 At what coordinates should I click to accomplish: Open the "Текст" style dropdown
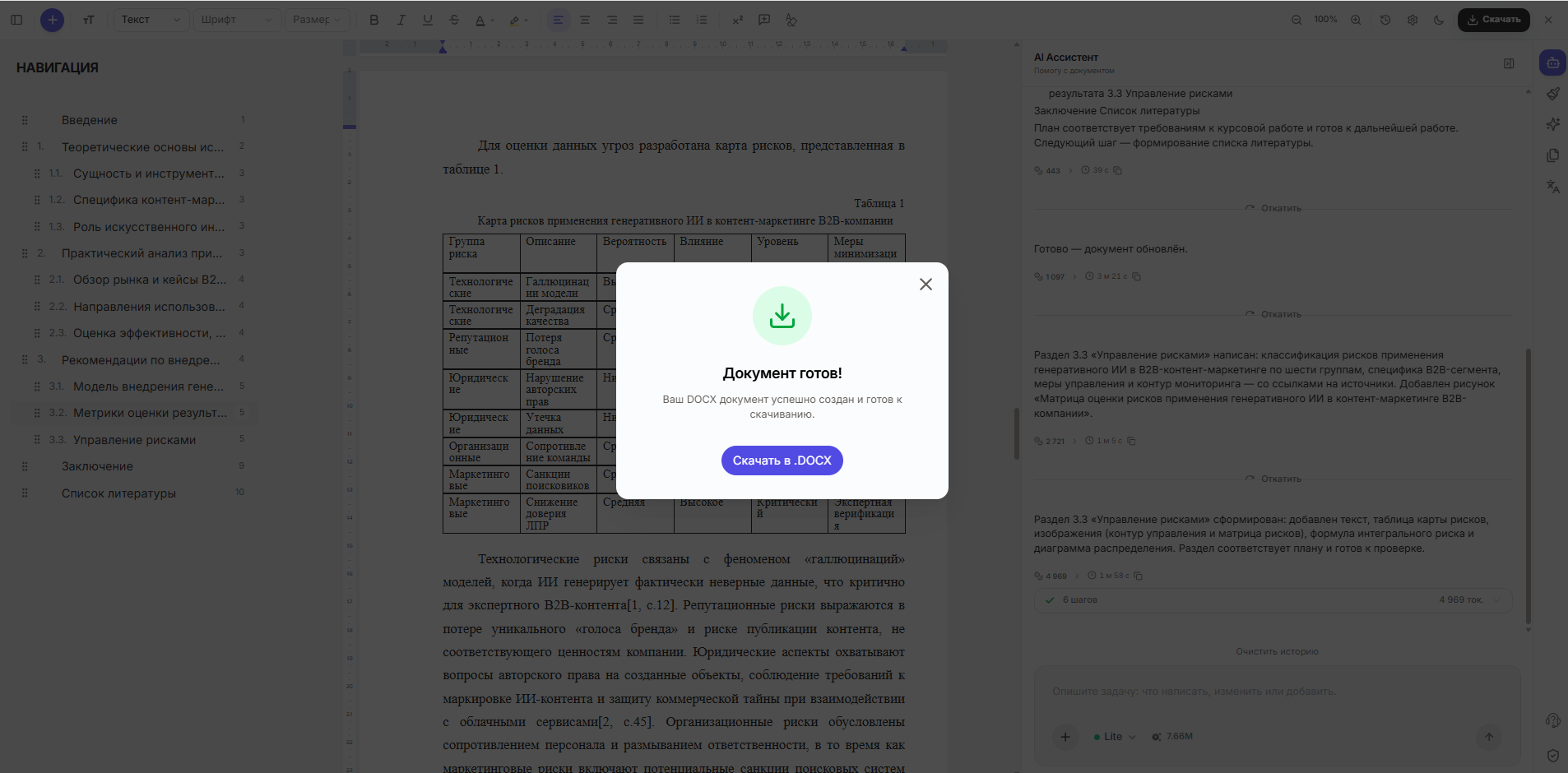[x=152, y=20]
